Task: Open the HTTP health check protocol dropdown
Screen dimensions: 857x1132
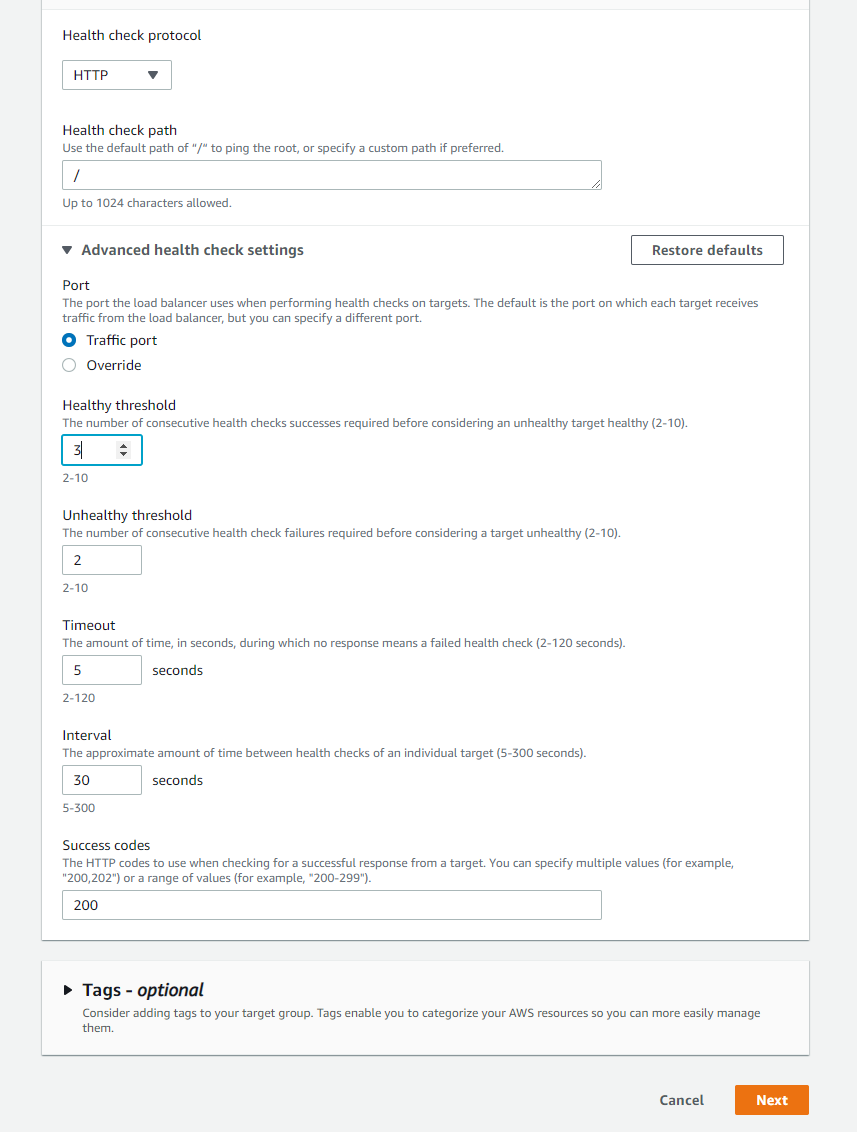Action: (x=117, y=75)
